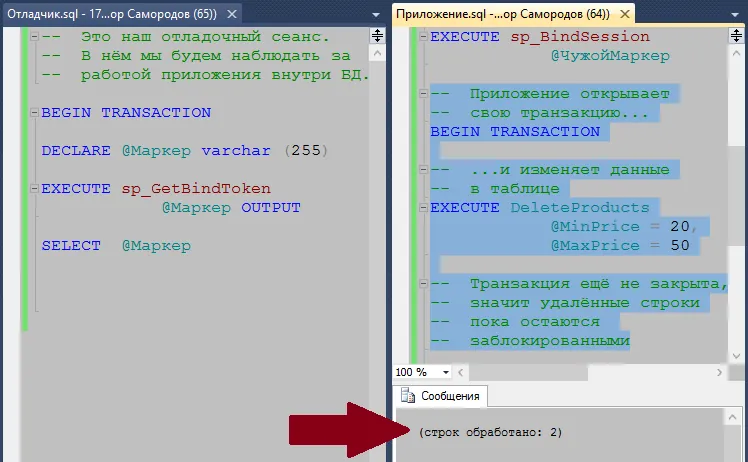Viewport: 748px width, 462px height.
Task: Click @MinPrice parameter
Action: [595, 227]
